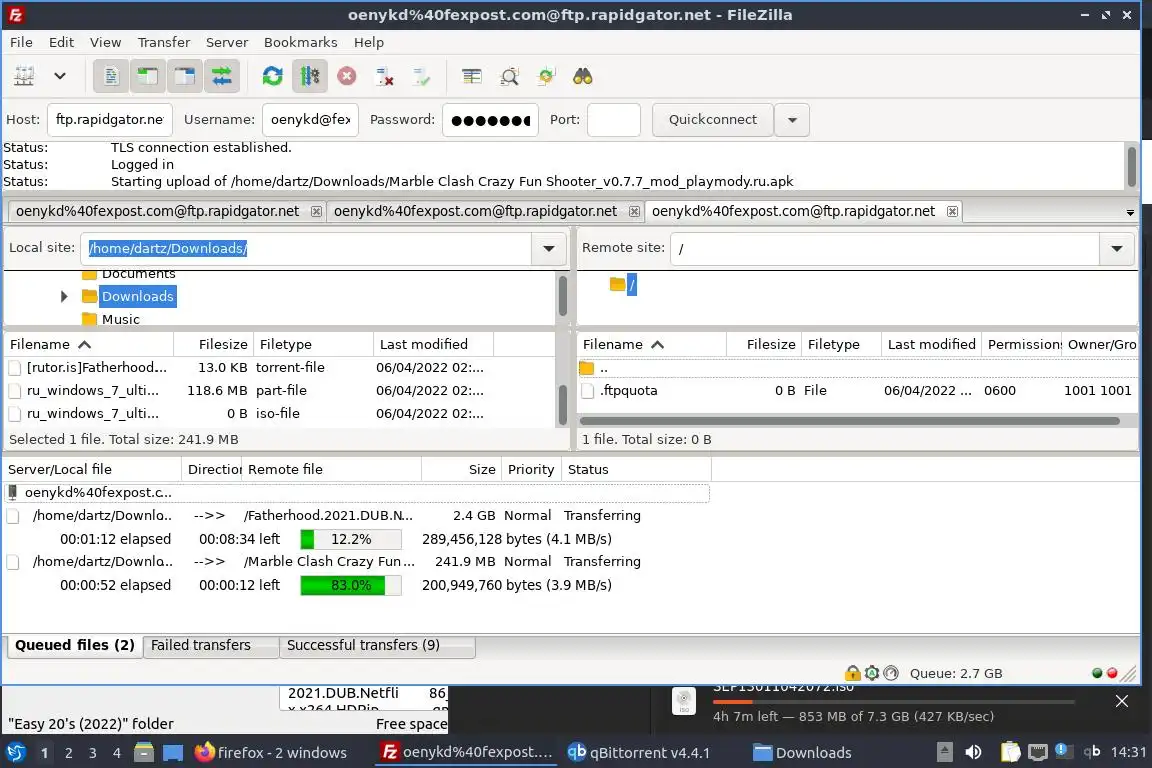
Task: Focus the Host input field
Action: tap(109, 120)
